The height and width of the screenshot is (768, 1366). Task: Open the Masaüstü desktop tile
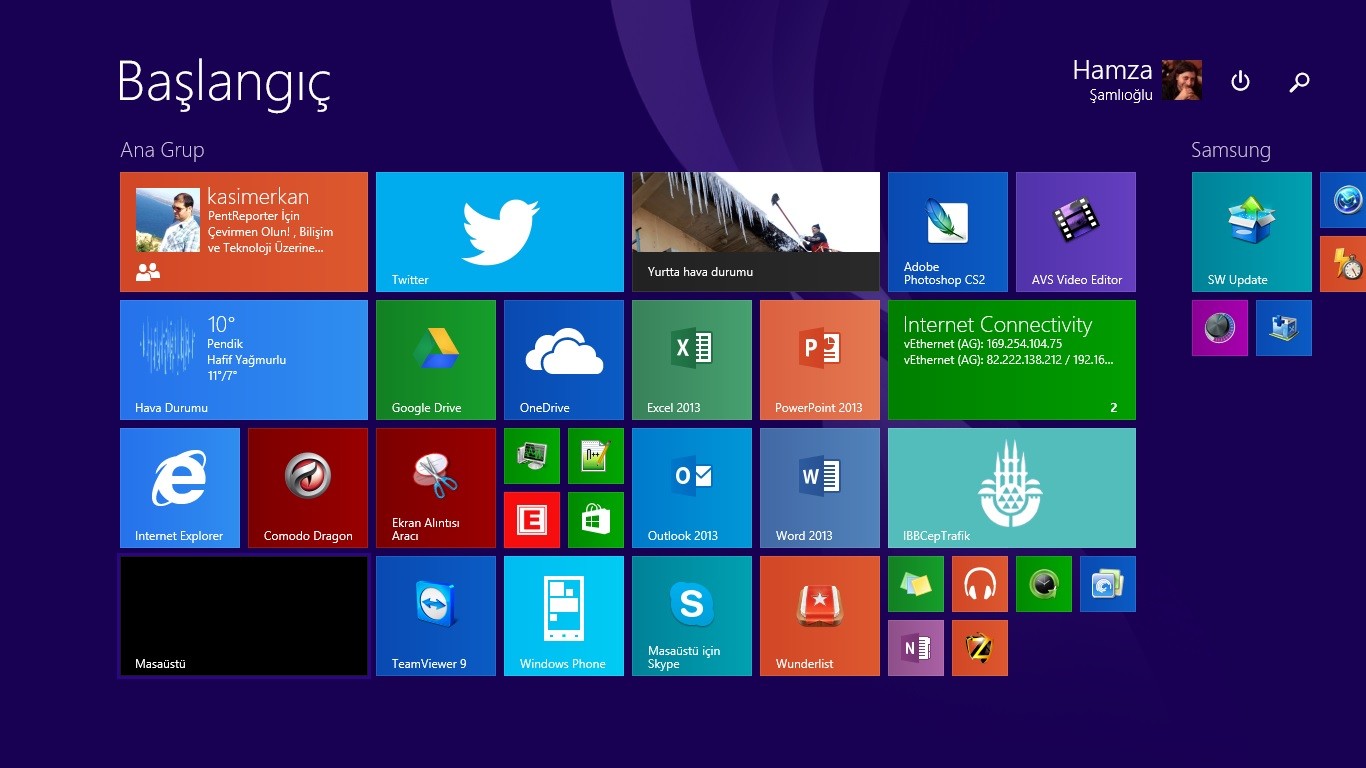pyautogui.click(x=244, y=616)
